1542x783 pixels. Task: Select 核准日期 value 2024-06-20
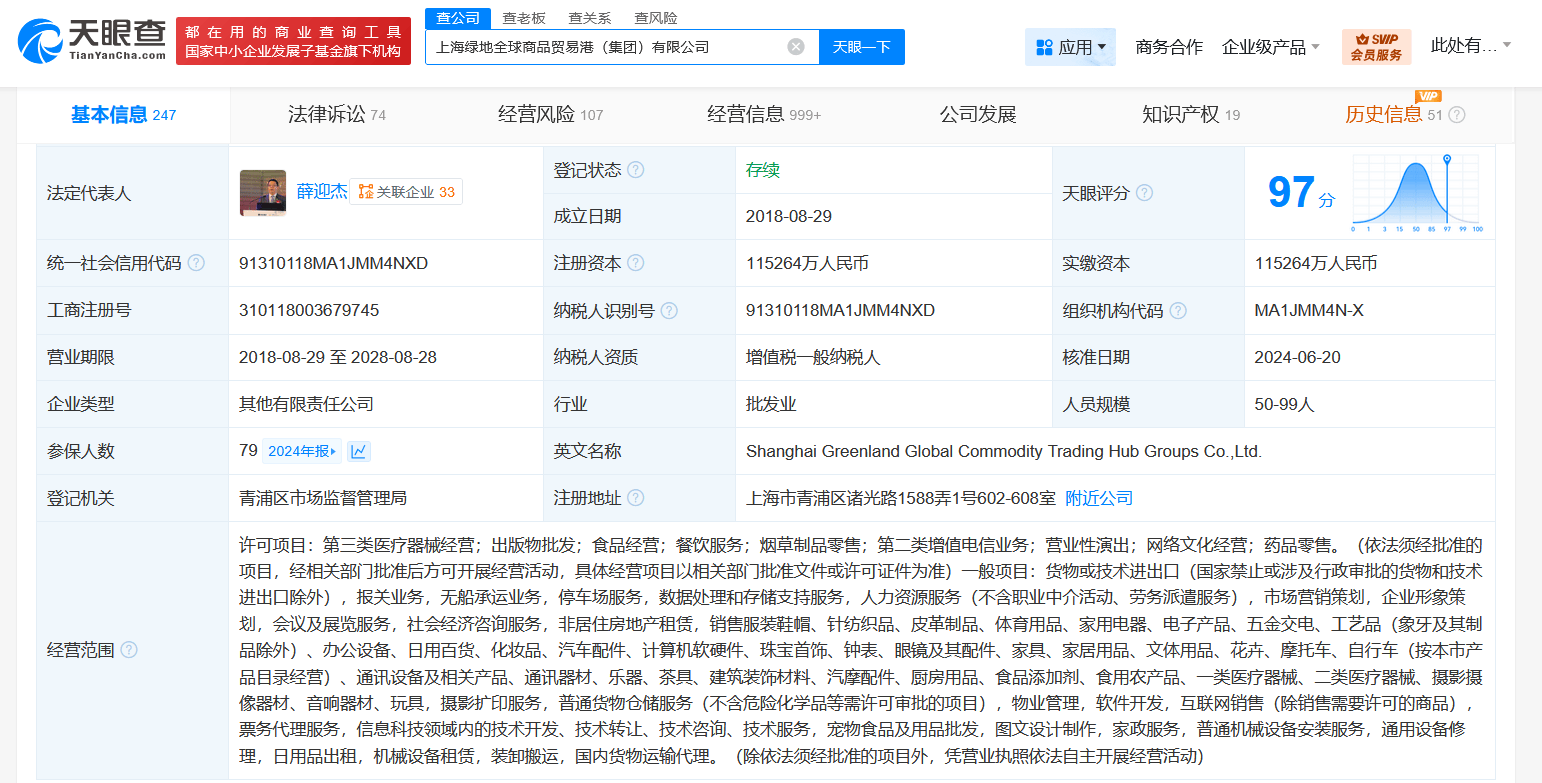click(x=1298, y=357)
